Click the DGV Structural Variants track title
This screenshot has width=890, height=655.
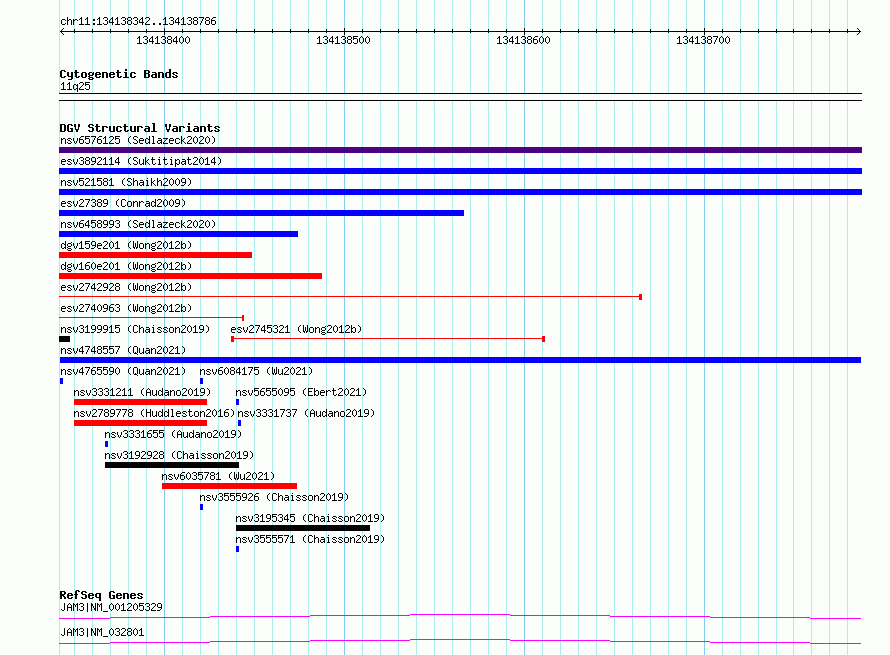point(140,128)
